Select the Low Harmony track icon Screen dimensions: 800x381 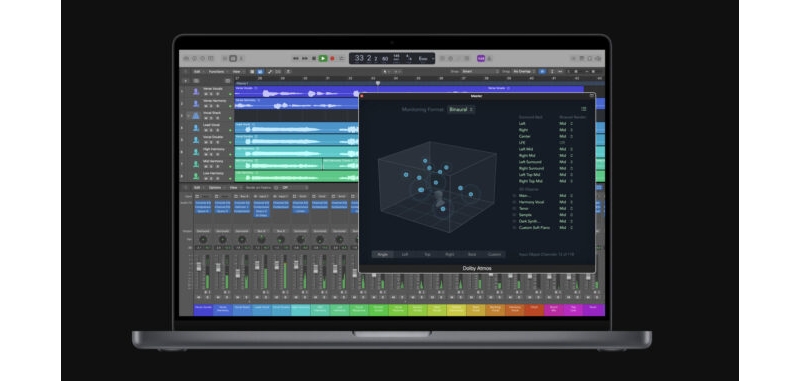[x=196, y=176]
